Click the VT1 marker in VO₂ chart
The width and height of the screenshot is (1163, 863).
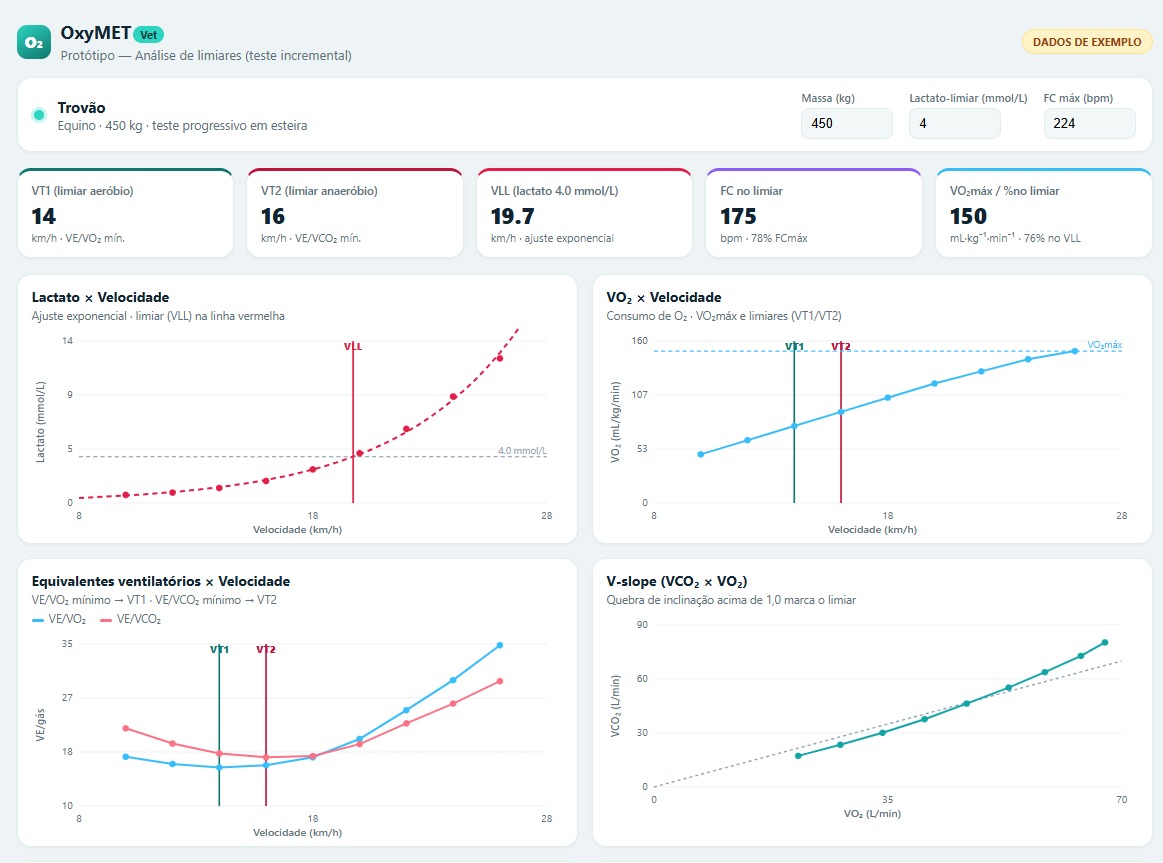pyautogui.click(x=794, y=346)
